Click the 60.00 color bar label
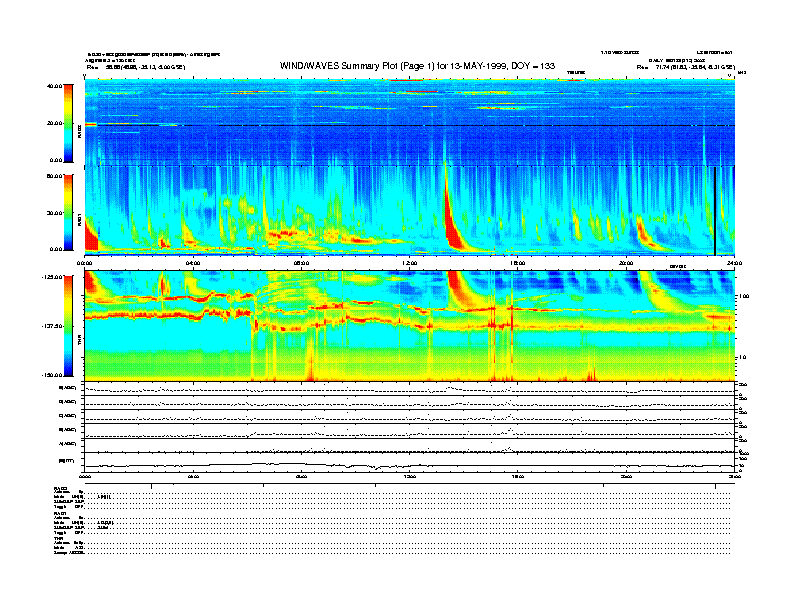The width and height of the screenshot is (792, 612). click(x=54, y=176)
